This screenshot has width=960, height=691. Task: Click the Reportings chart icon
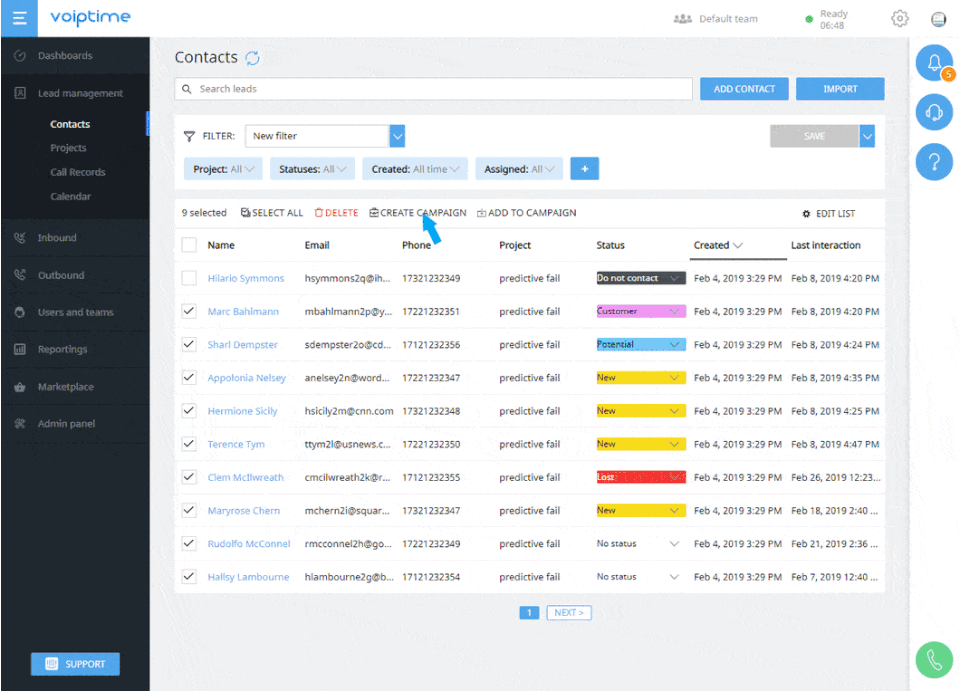coord(20,349)
